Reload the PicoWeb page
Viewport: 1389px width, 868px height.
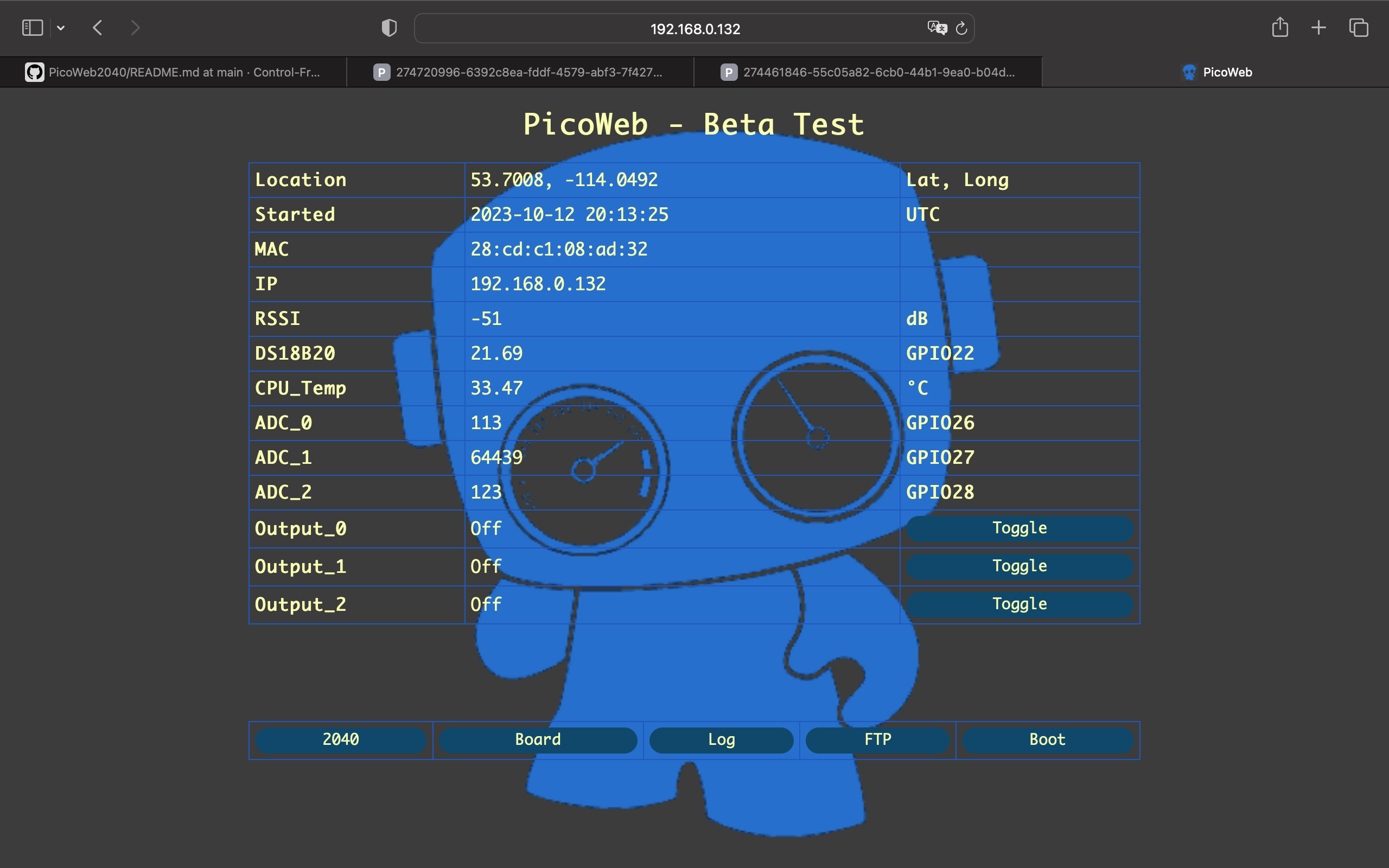961,28
